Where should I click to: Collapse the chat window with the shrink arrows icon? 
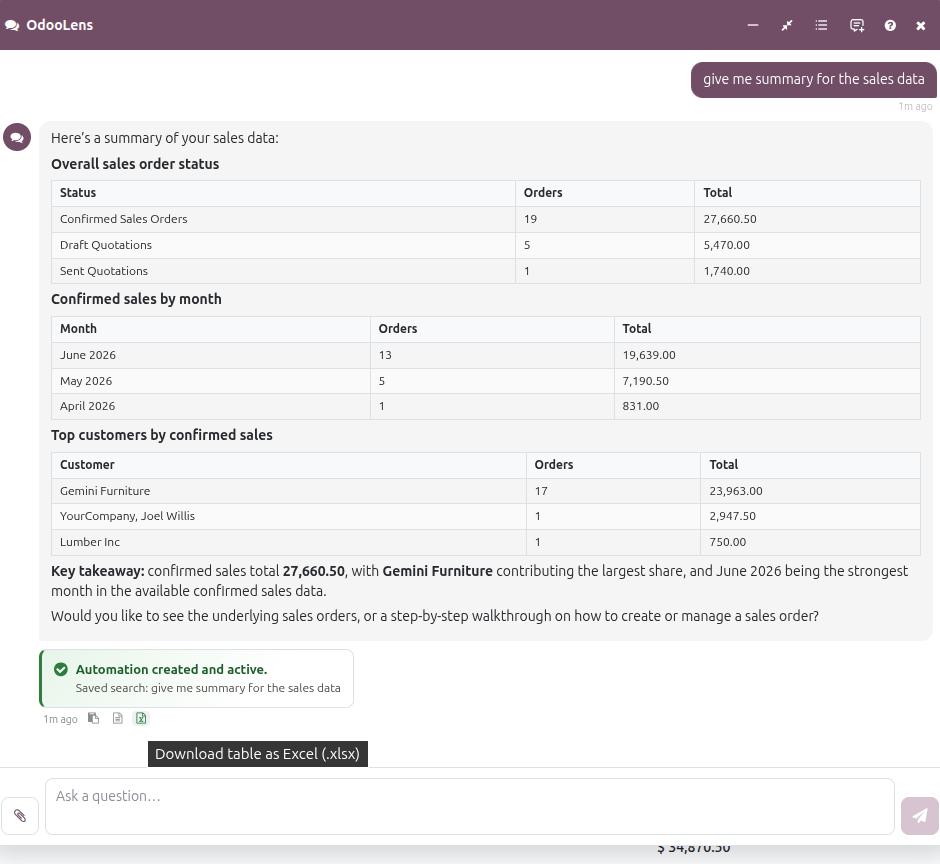787,25
